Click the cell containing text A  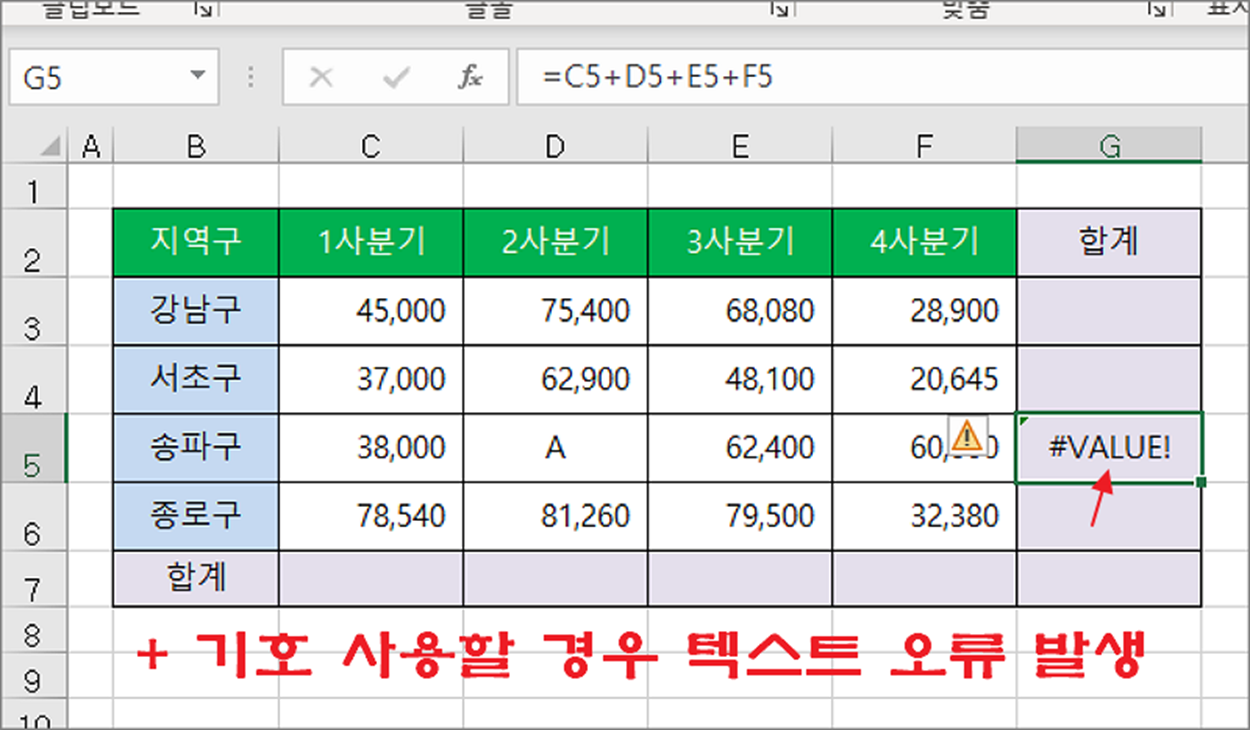(555, 447)
